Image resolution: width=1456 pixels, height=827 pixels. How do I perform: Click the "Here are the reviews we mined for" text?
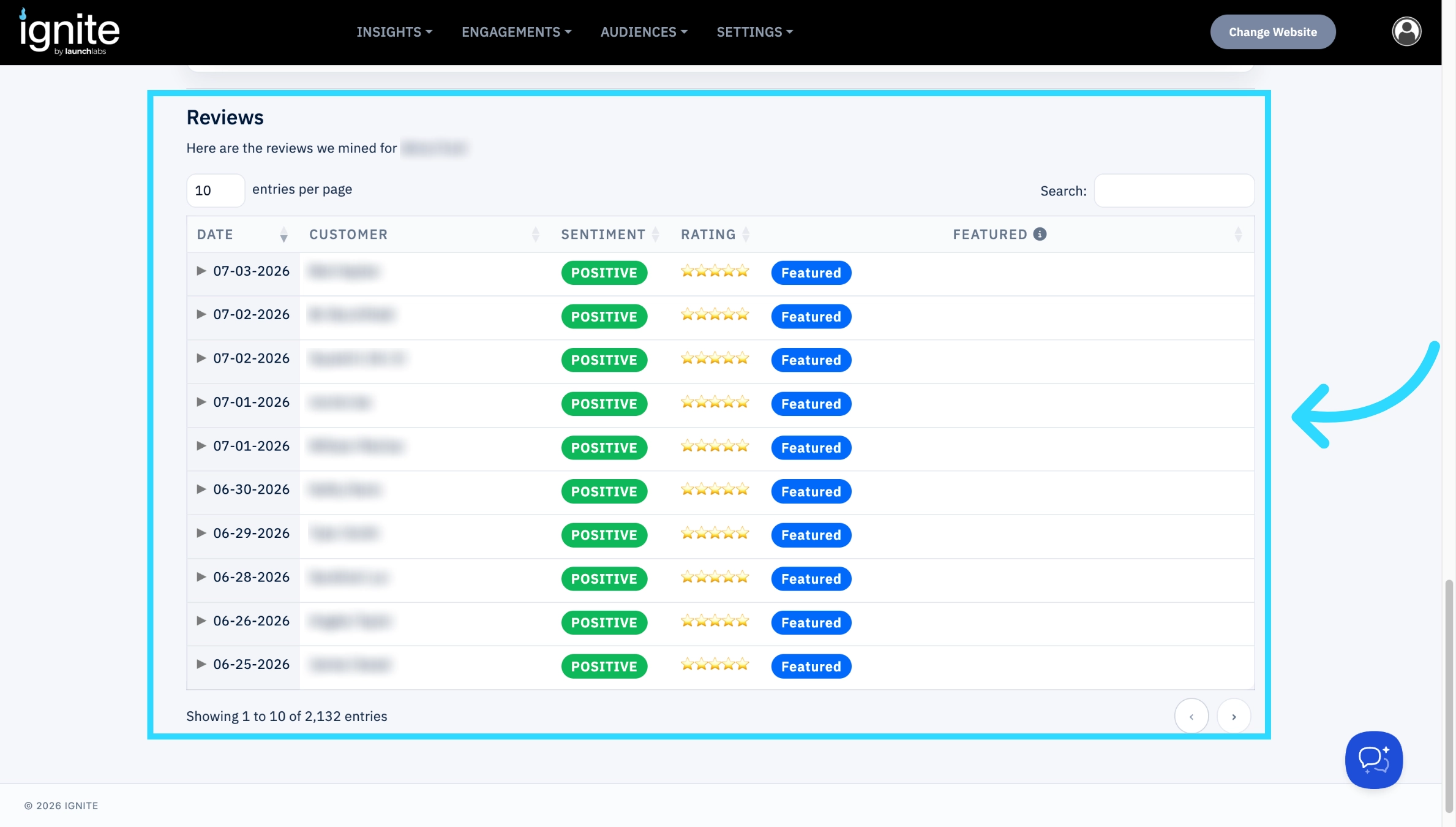click(x=291, y=148)
